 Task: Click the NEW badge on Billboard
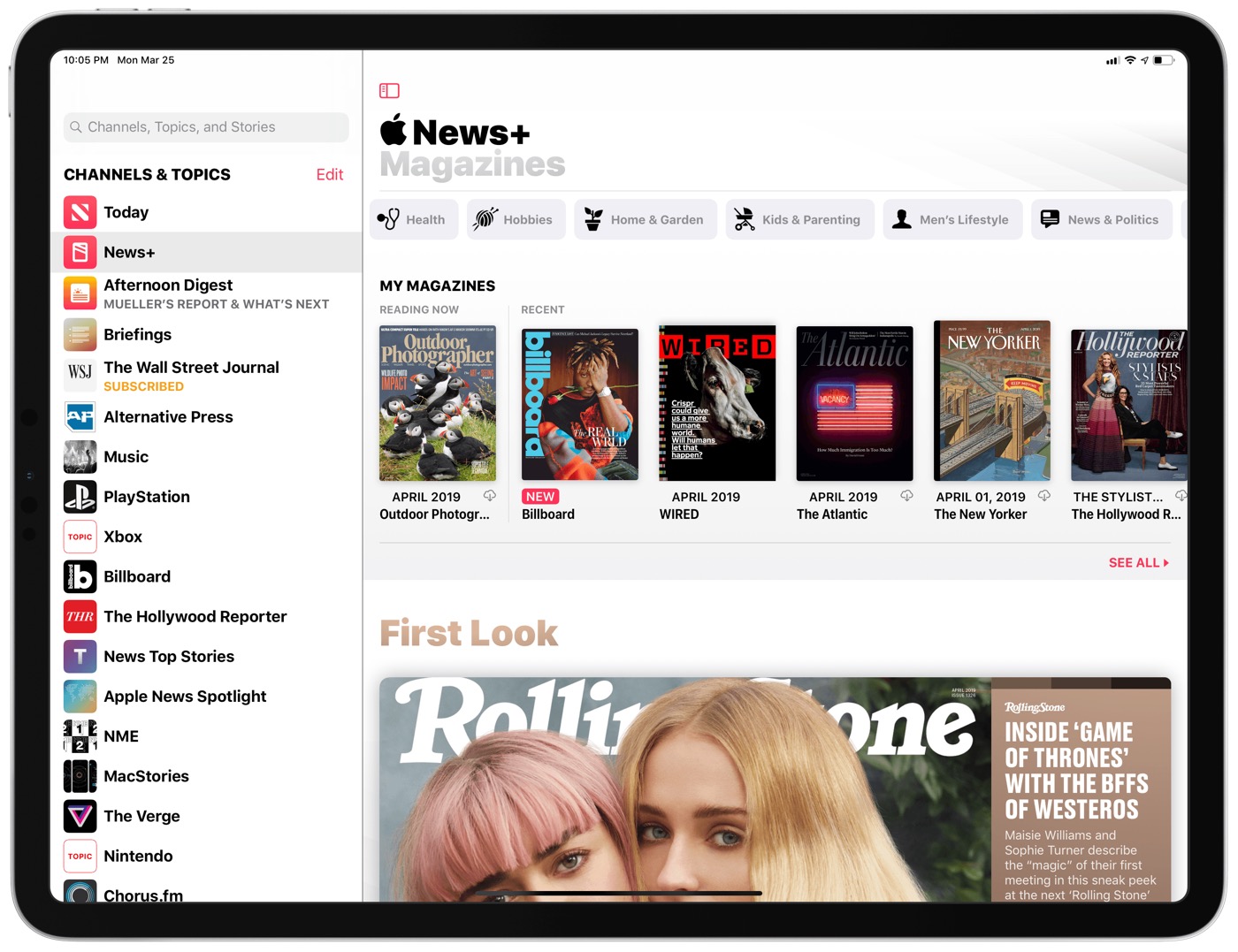(x=540, y=497)
